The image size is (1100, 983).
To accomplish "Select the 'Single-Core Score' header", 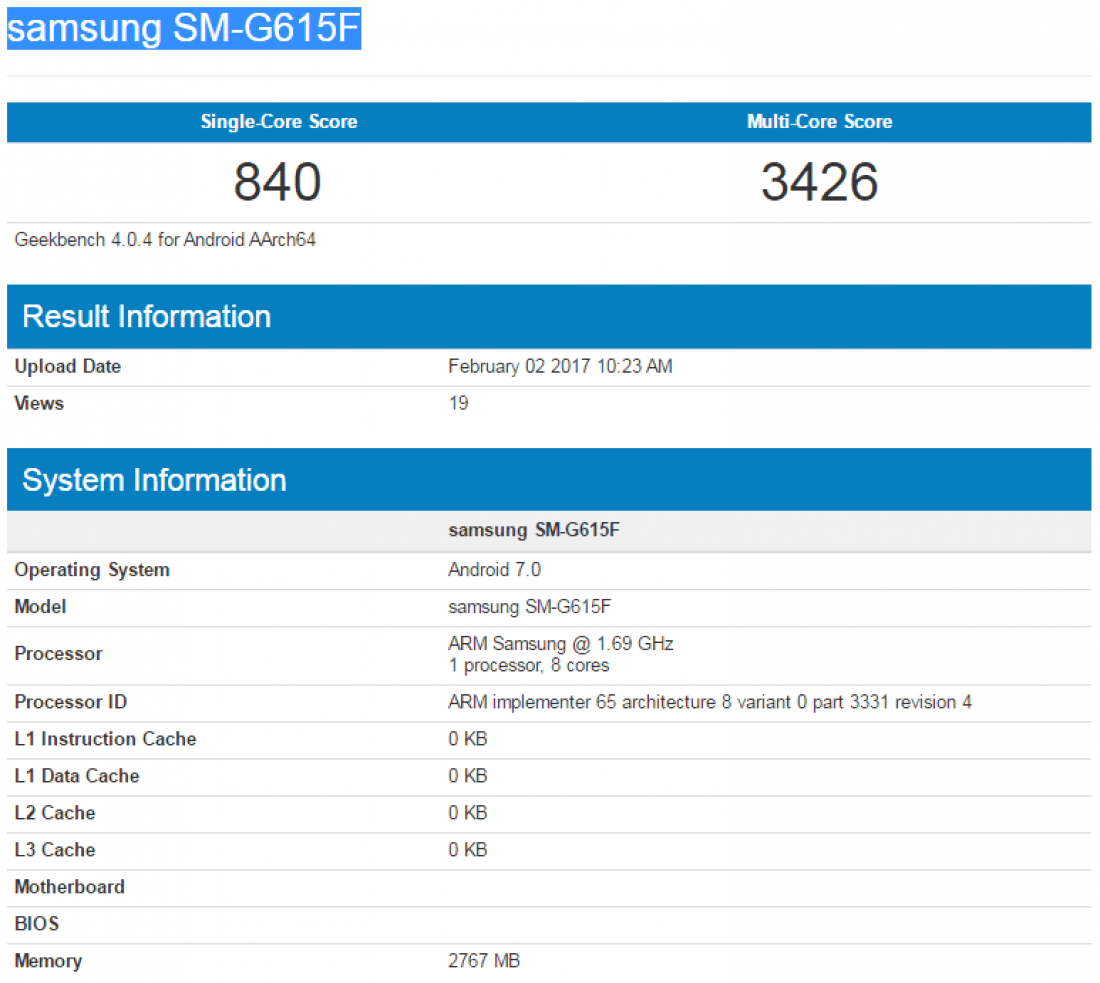I will point(279,121).
